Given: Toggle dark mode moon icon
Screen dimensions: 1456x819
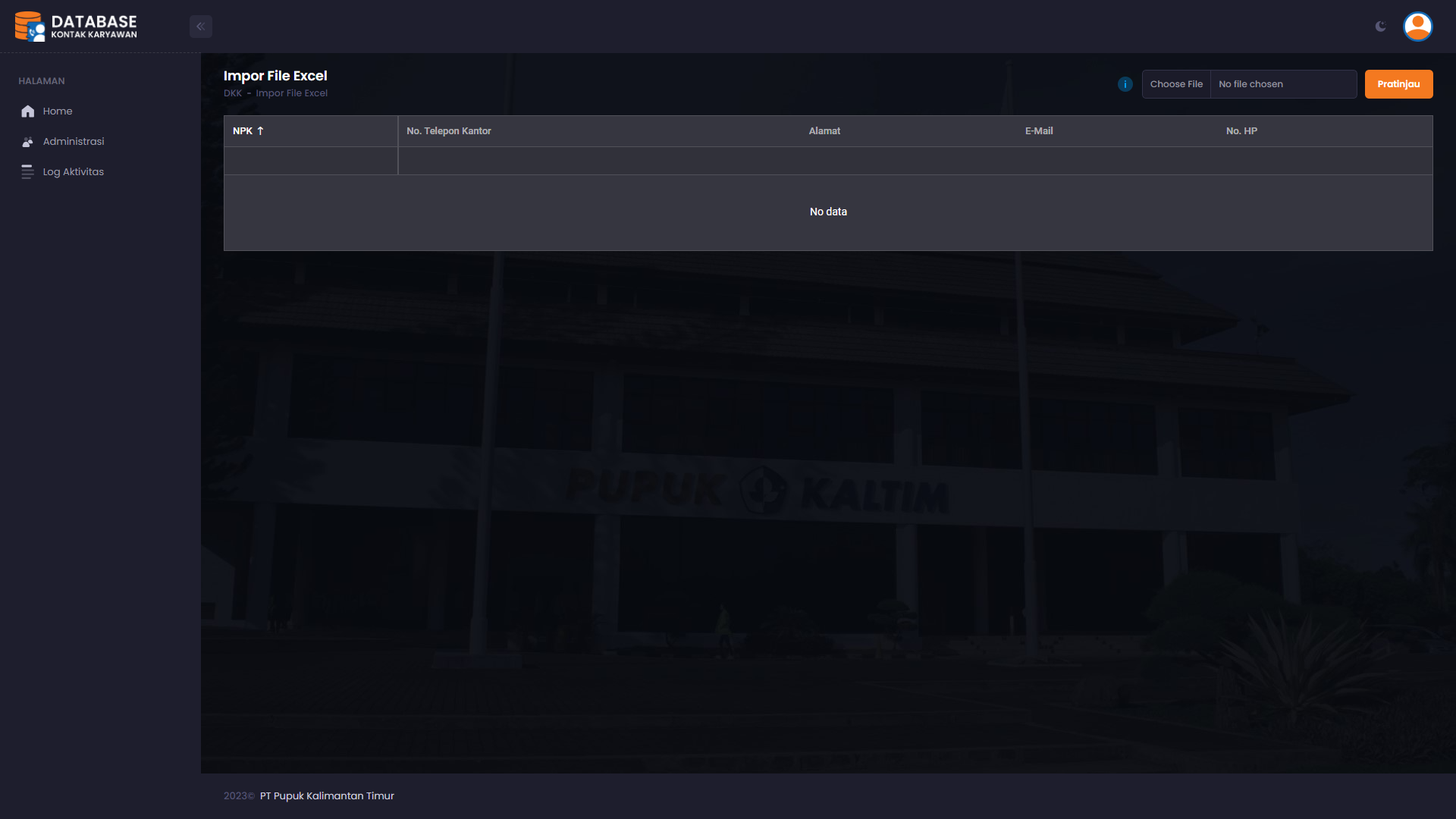Looking at the screenshot, I should point(1381,27).
